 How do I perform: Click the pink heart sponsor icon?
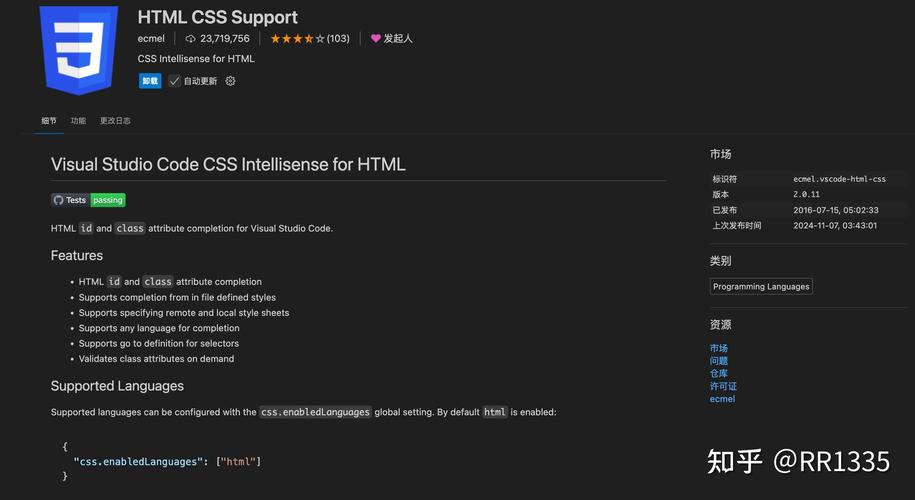coord(375,38)
